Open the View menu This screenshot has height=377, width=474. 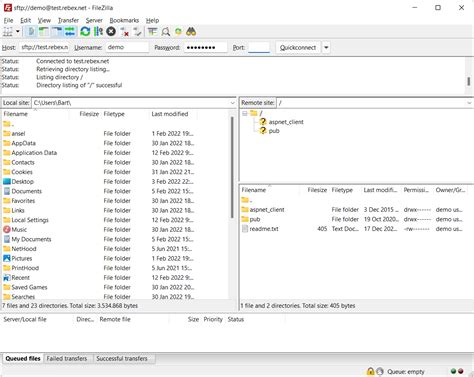click(x=44, y=20)
